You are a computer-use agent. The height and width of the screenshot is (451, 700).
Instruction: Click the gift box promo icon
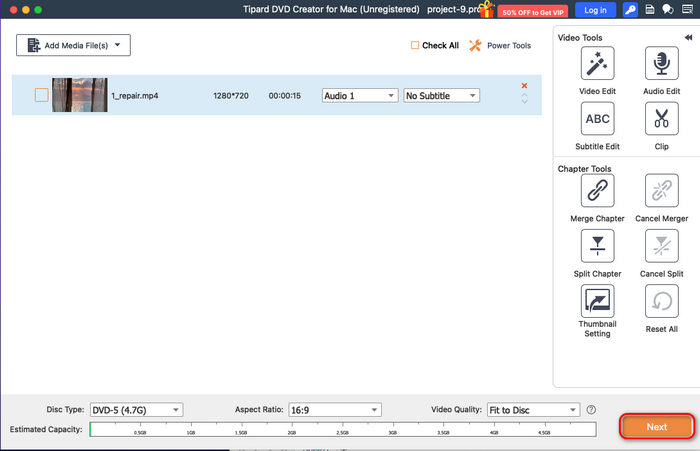(487, 9)
